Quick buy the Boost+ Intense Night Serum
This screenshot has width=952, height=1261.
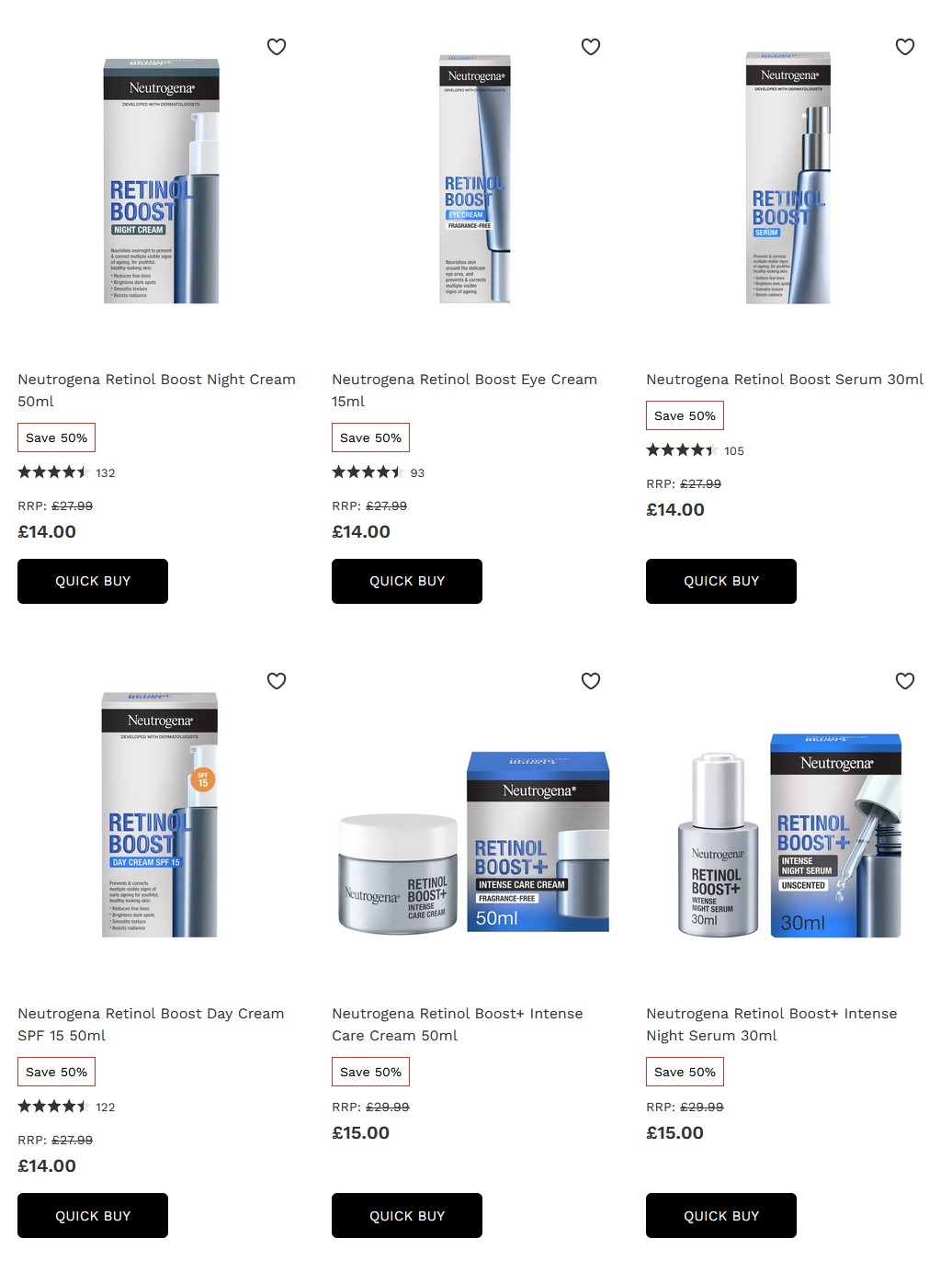pyautogui.click(x=721, y=1215)
